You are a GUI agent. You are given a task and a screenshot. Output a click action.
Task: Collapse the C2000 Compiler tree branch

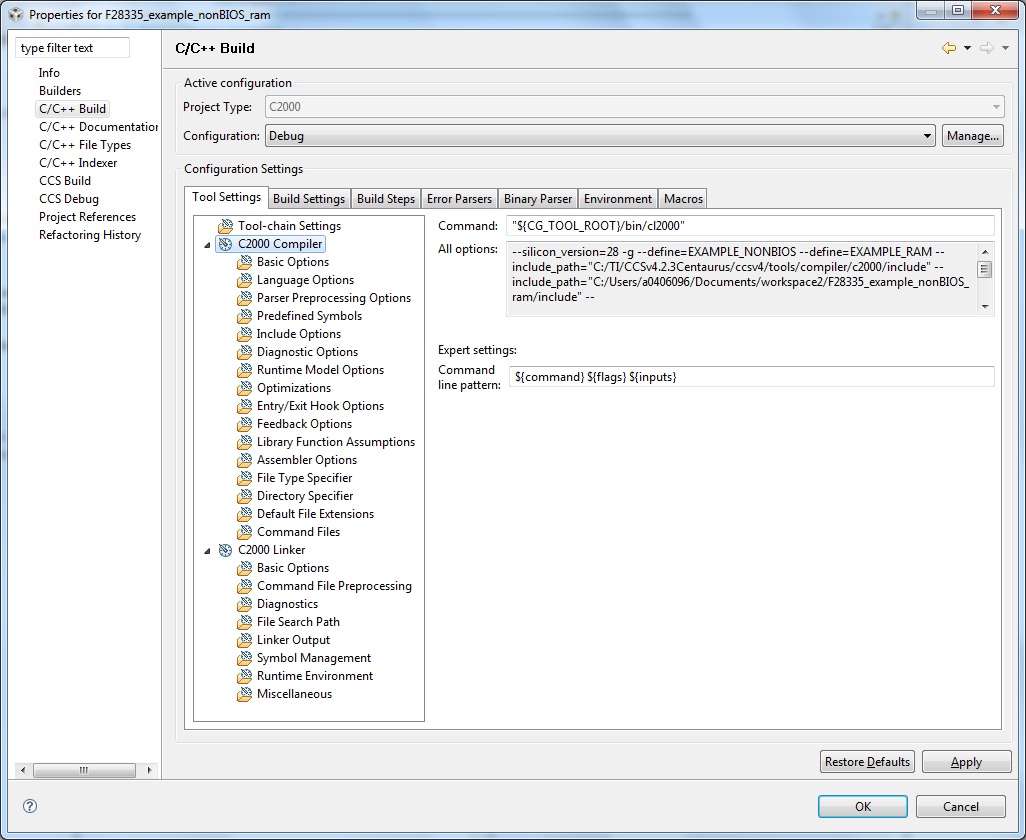[x=208, y=243]
